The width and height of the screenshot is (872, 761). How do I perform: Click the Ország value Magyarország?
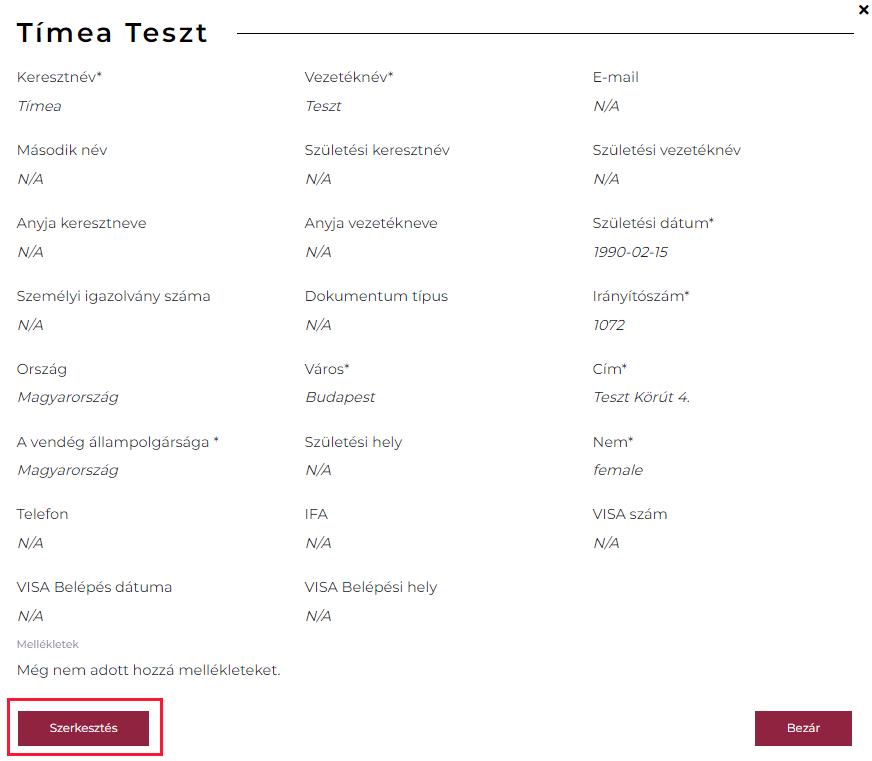coord(67,397)
